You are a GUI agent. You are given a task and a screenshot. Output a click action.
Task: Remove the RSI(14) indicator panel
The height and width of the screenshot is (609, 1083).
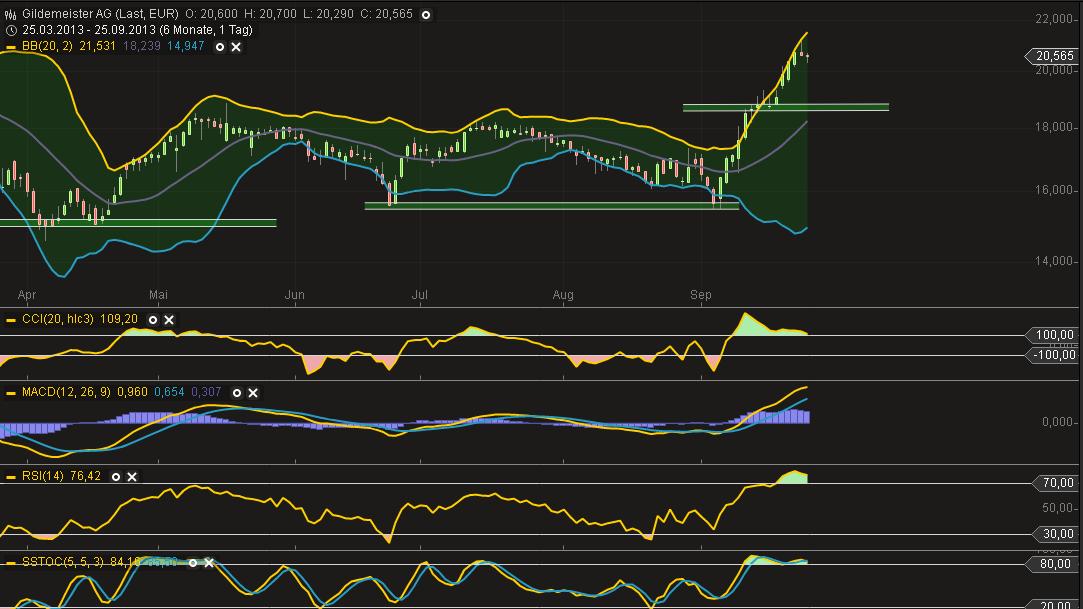click(132, 477)
